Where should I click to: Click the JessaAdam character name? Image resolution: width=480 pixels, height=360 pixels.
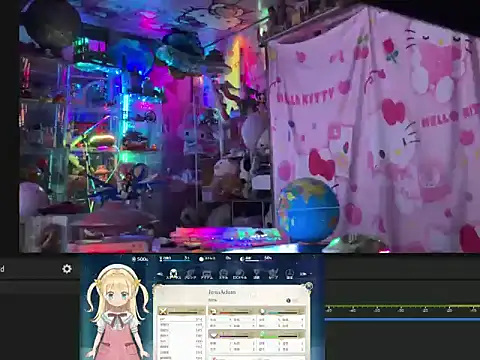point(222,292)
